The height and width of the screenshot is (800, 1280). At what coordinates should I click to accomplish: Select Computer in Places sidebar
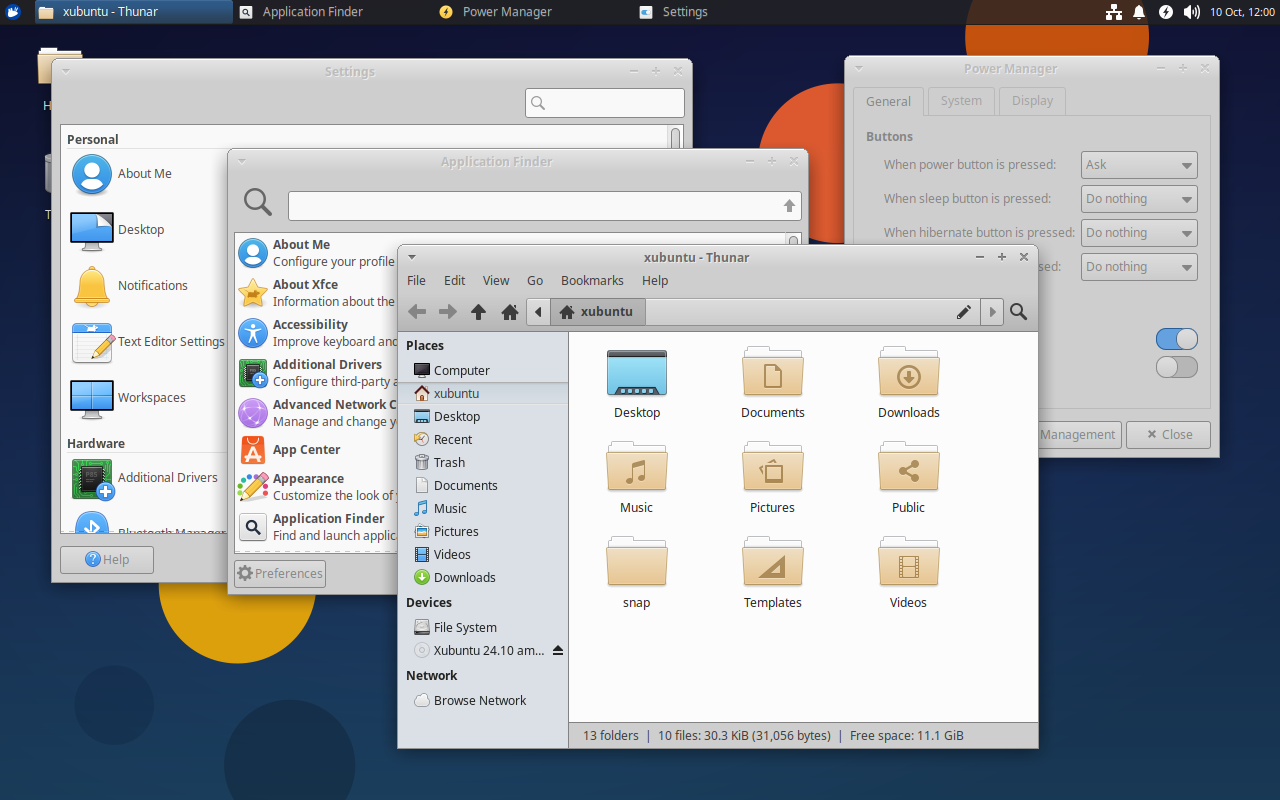coord(483,370)
